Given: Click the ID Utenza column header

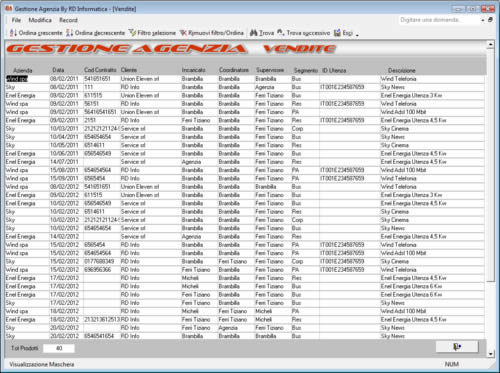Looking at the screenshot, I should click(334, 70).
